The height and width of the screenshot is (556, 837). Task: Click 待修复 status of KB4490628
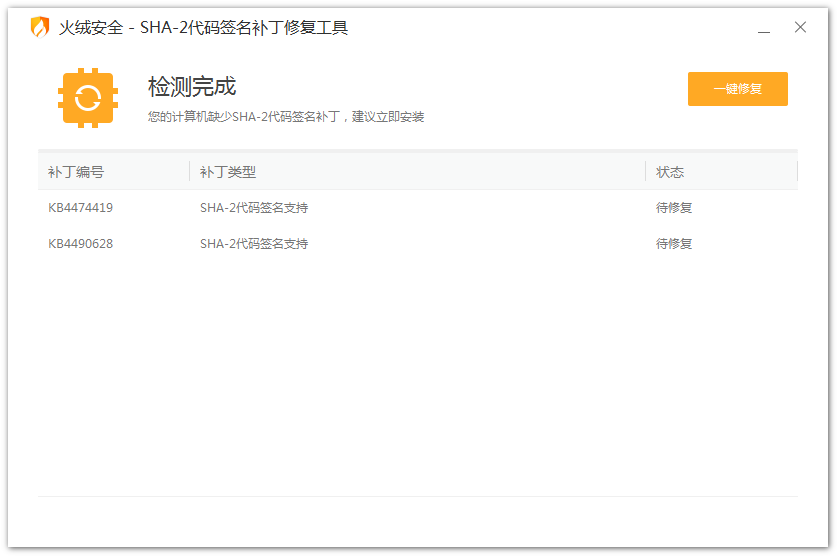674,244
